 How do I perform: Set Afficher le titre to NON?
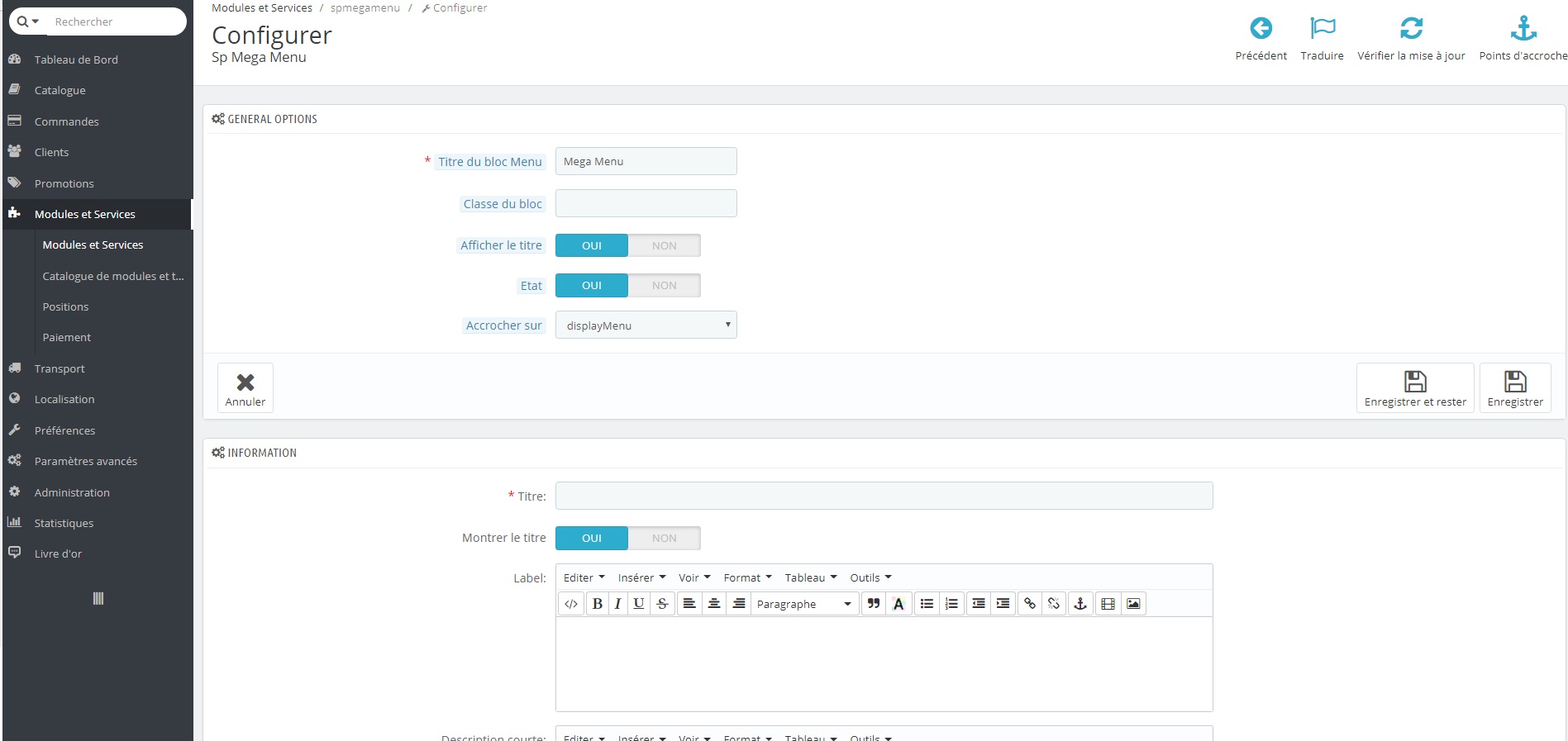click(664, 245)
